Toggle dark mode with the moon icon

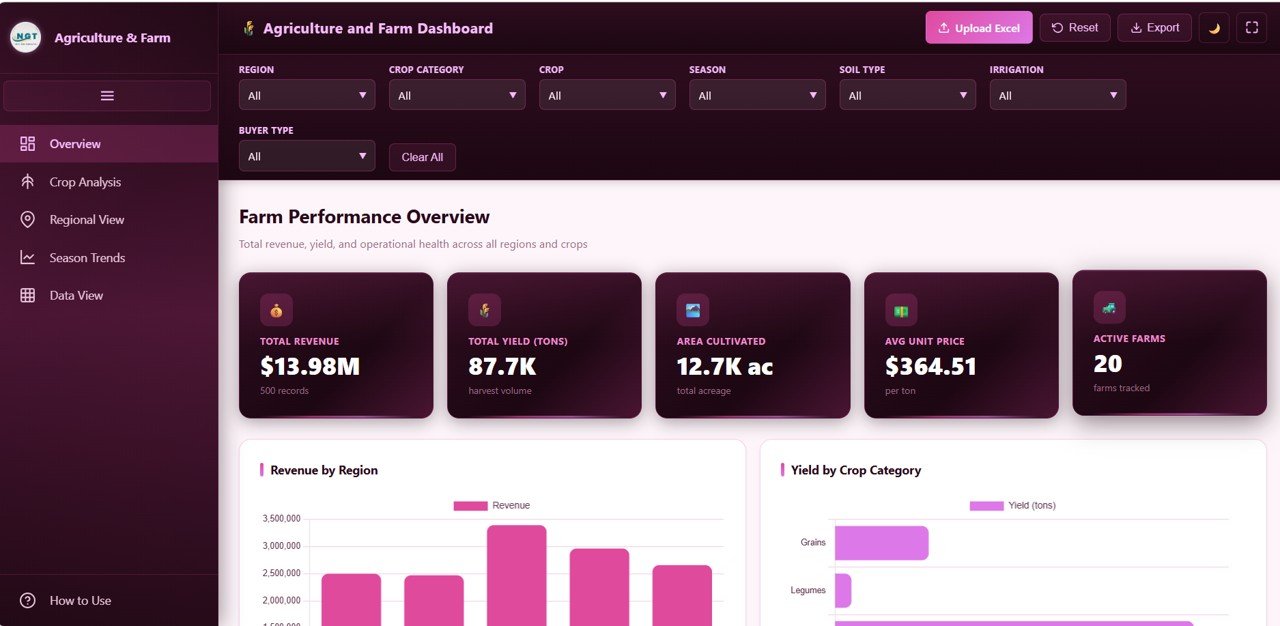(x=1213, y=27)
